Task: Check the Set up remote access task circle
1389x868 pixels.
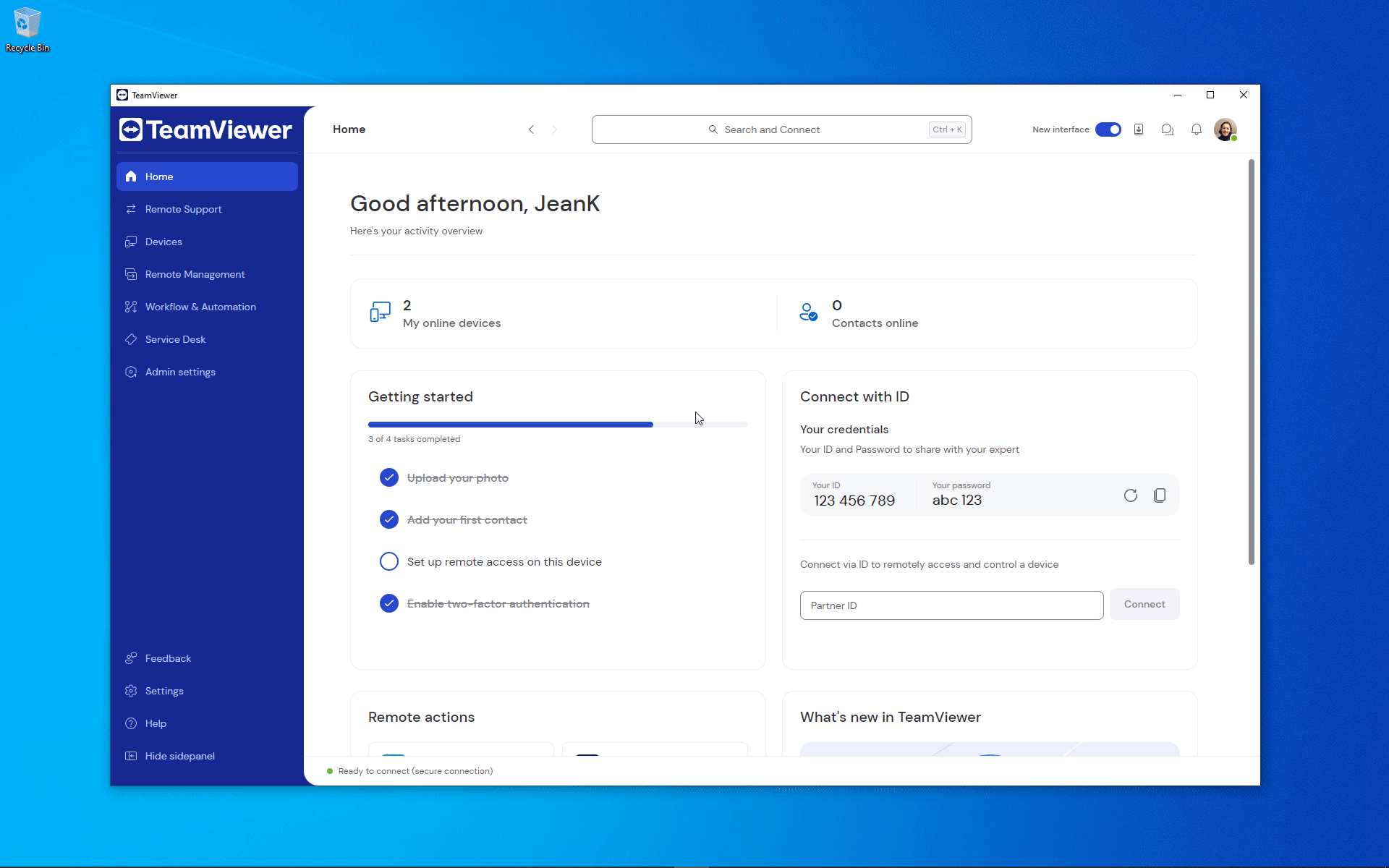Action: 389,561
